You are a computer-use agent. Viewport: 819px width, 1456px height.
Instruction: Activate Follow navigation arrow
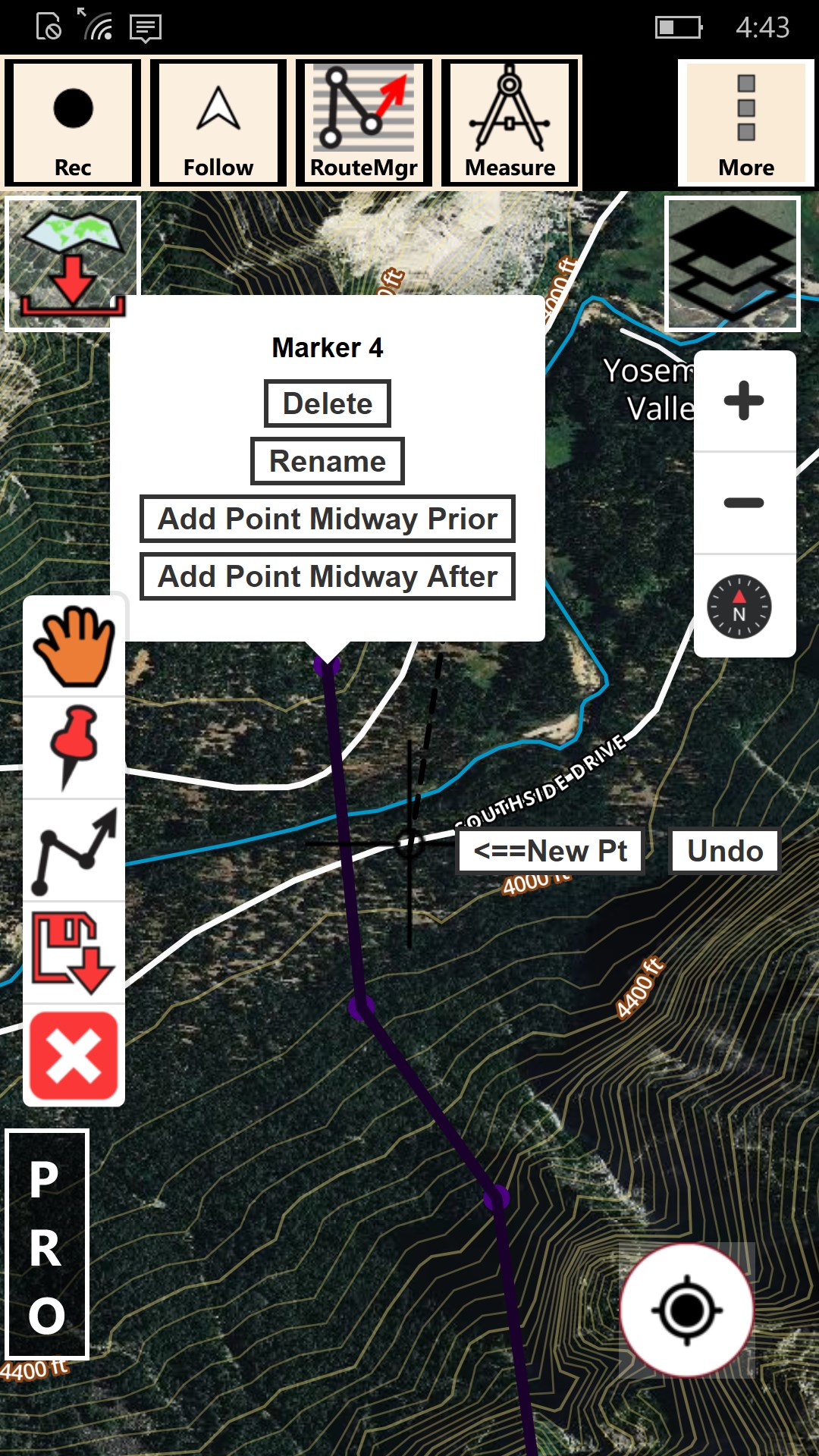[x=218, y=123]
